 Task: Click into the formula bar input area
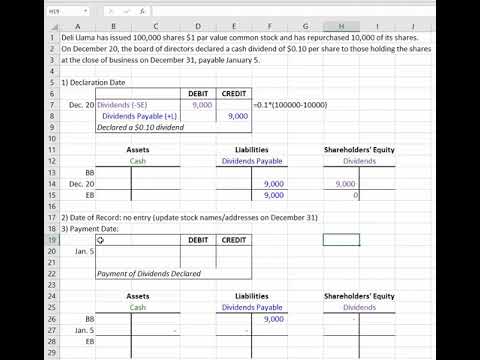tap(293, 11)
